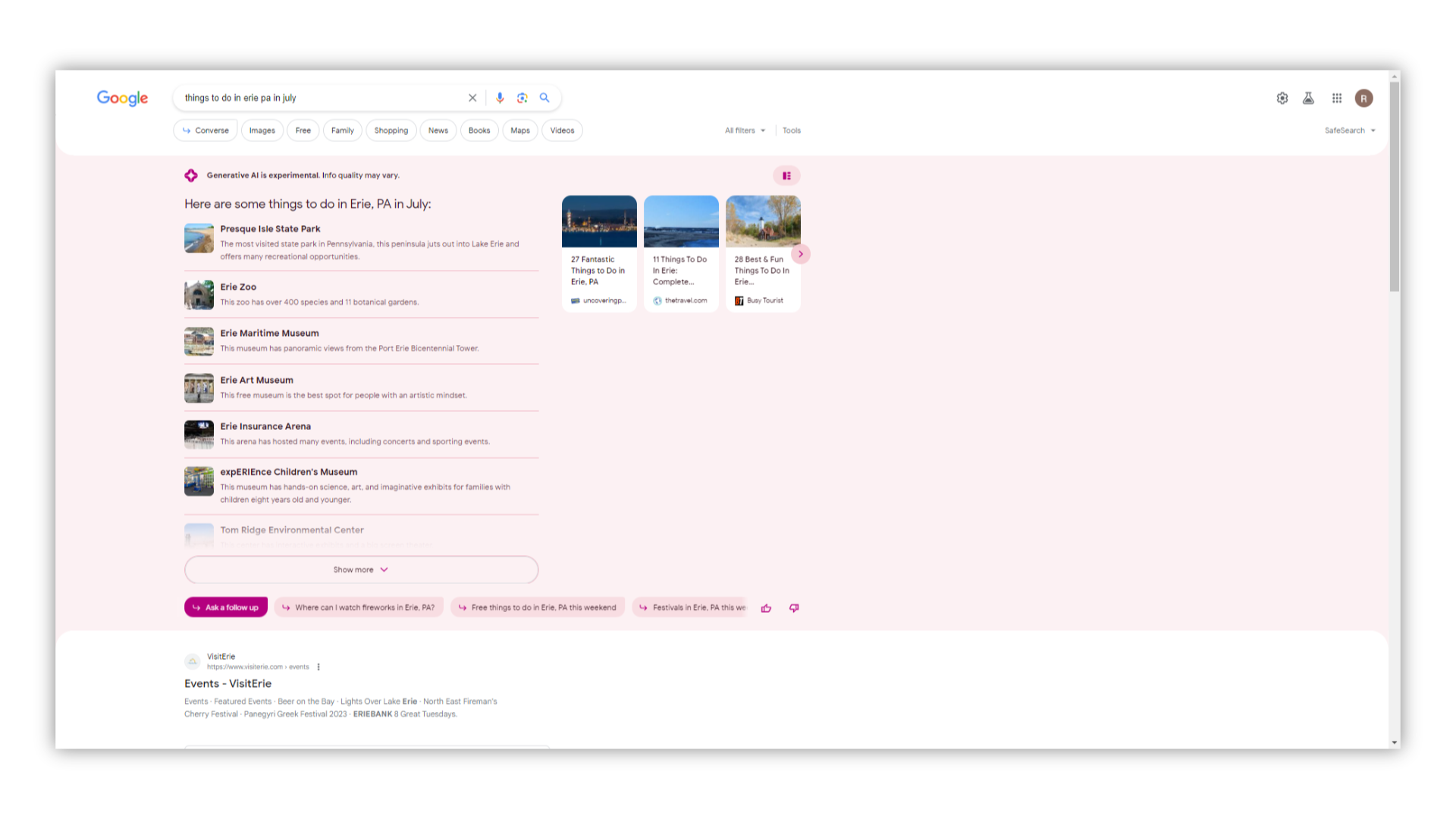Show next source cards with carousel arrow
Screen dimensions: 1456x819
[x=800, y=254]
